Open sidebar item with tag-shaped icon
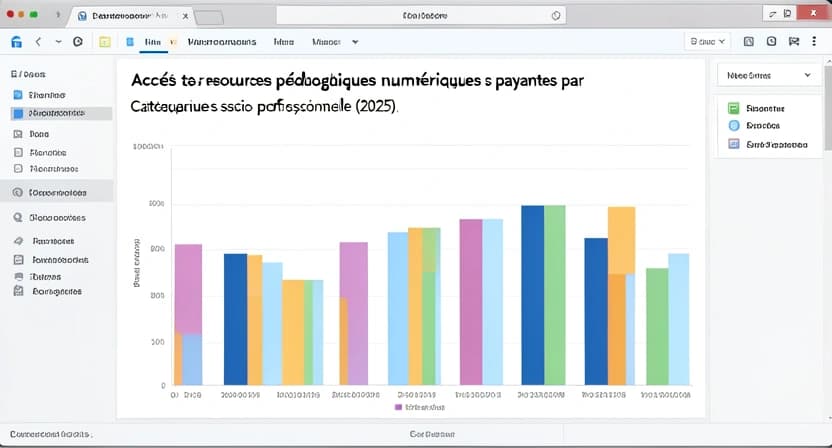 click(44, 241)
